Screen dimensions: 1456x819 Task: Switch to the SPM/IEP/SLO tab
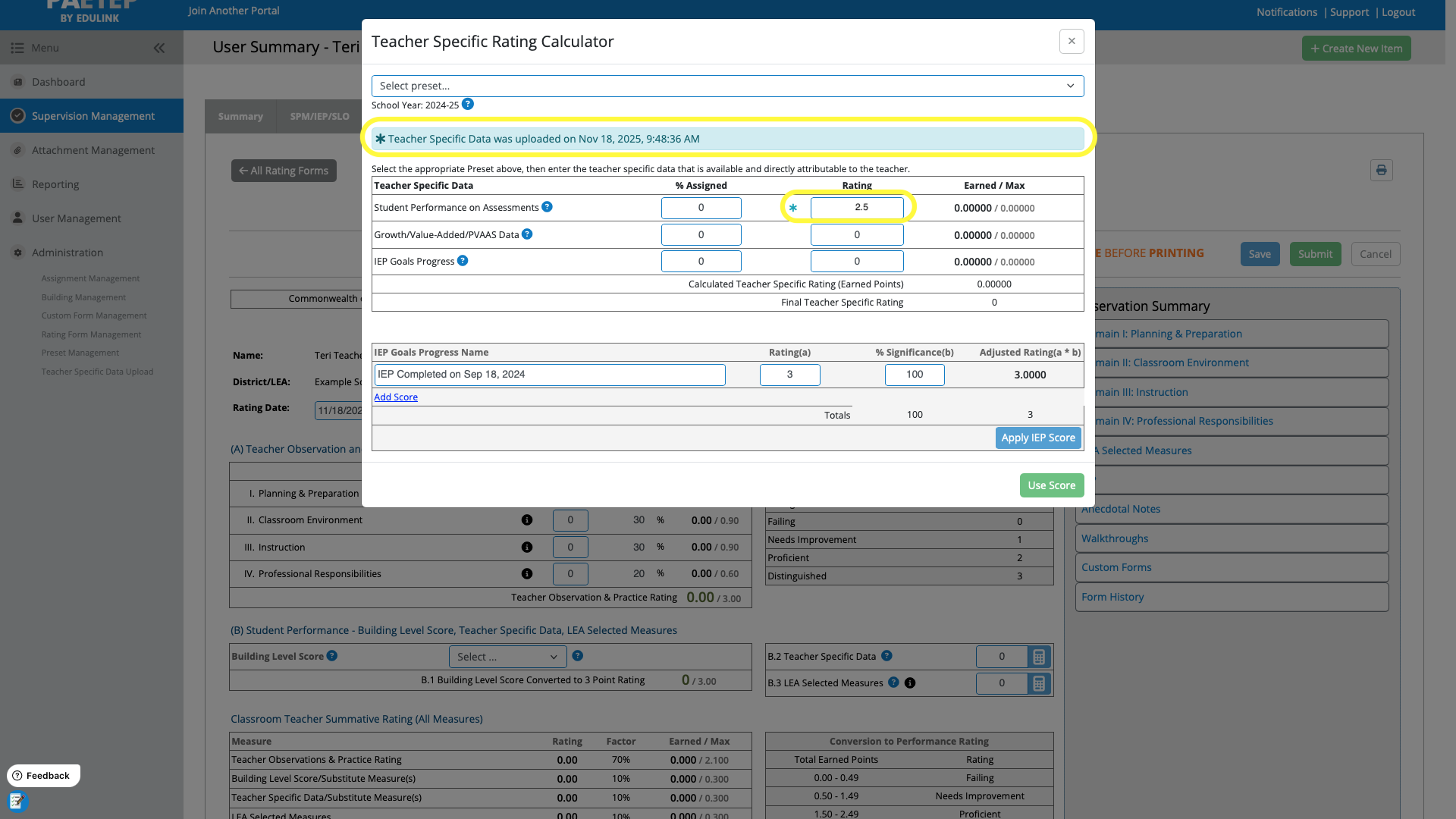pos(319,116)
